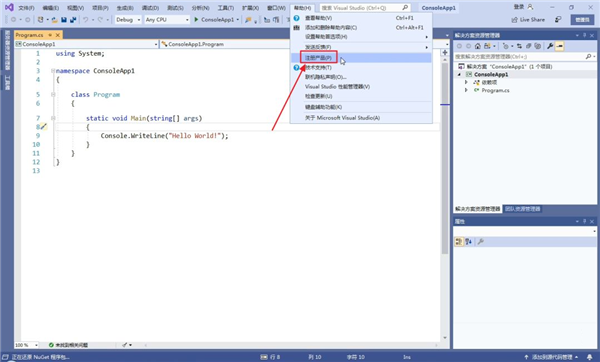Click the Find in Files toolbar icon
This screenshot has width=600, height=362.
[248, 20]
